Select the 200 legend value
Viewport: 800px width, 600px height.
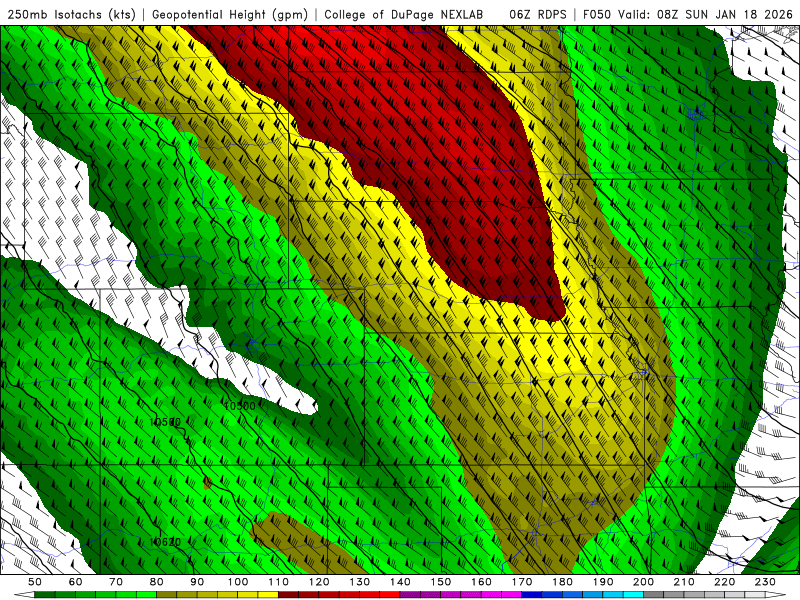point(643,582)
